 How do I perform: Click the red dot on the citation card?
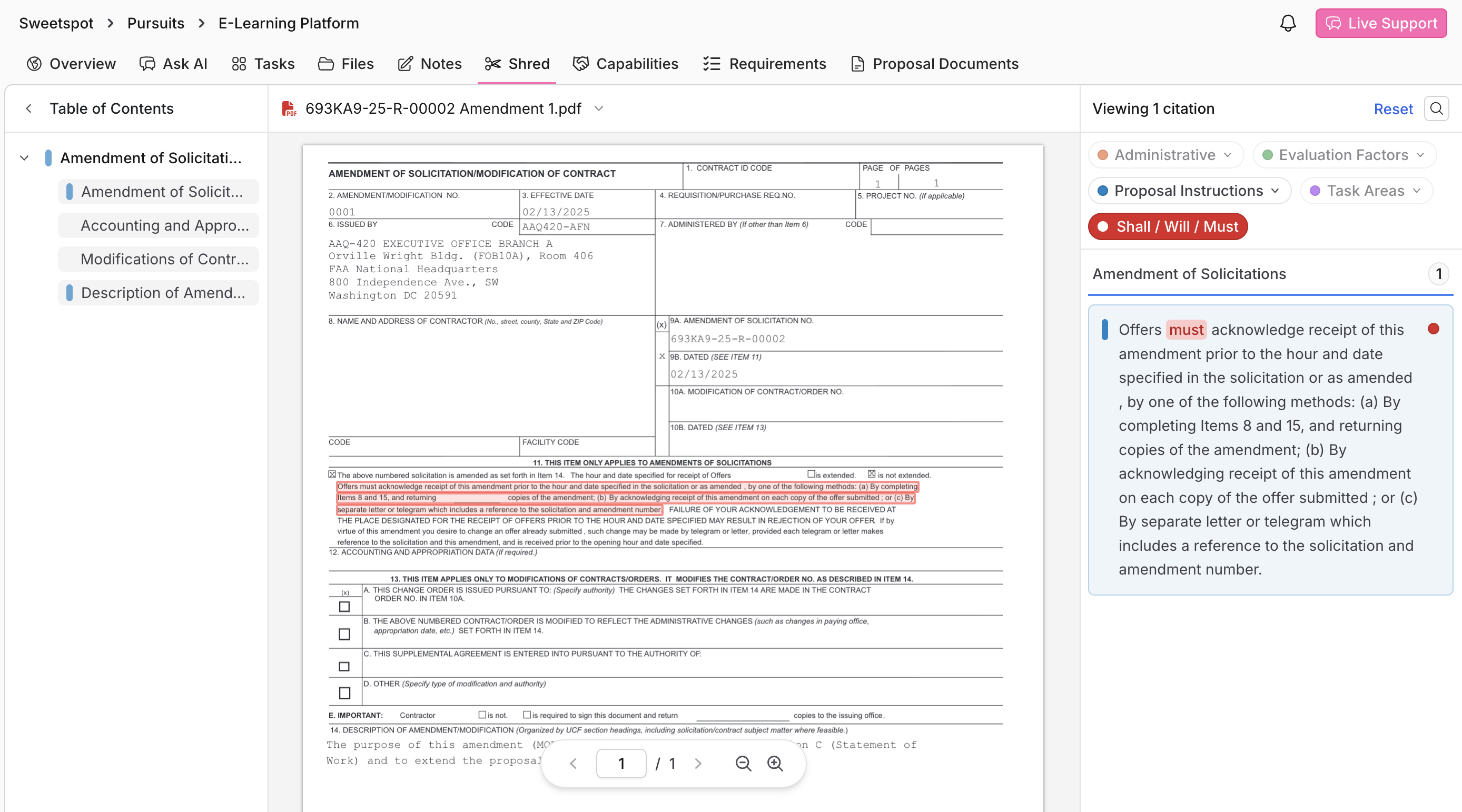[1434, 329]
